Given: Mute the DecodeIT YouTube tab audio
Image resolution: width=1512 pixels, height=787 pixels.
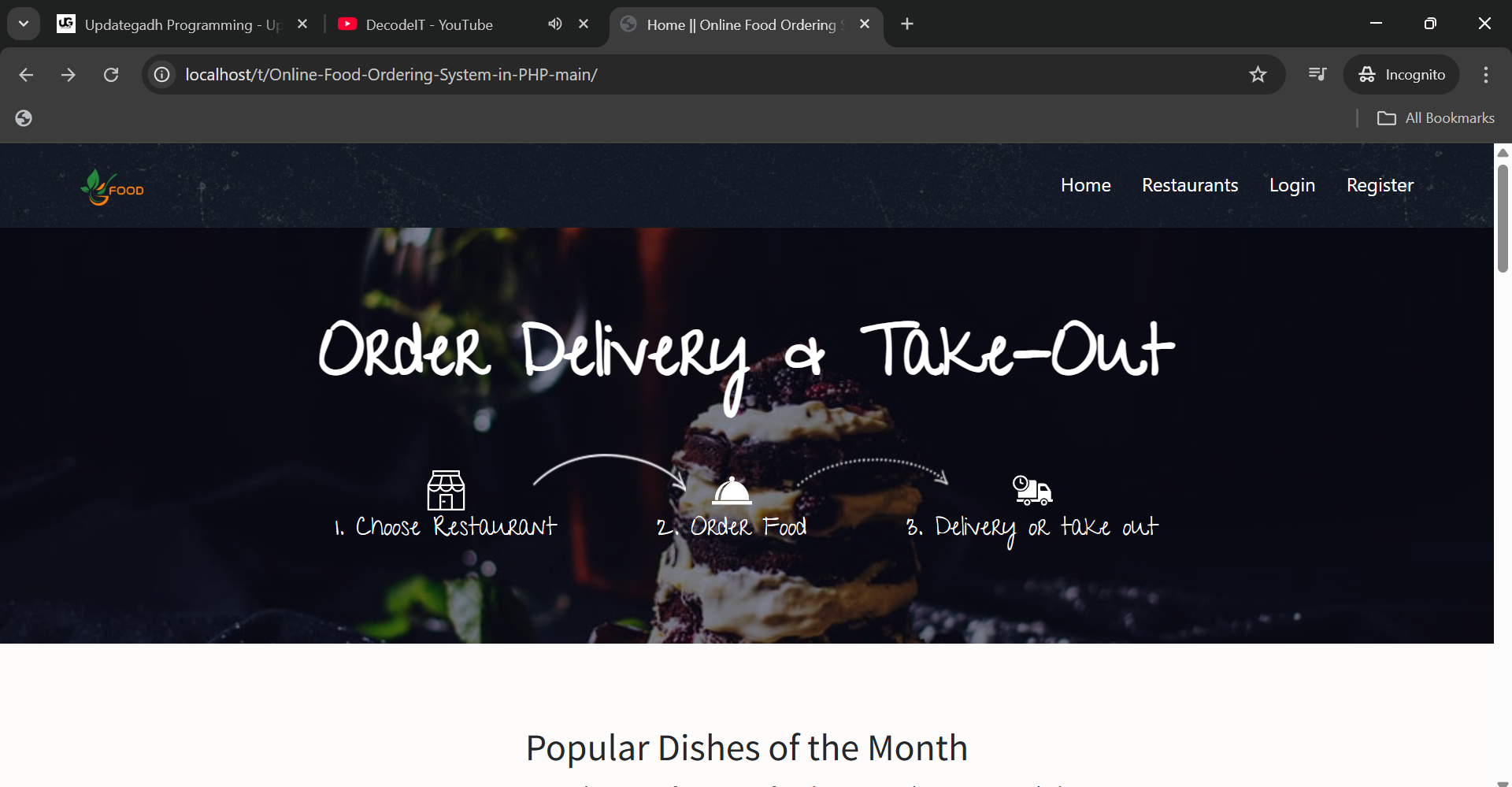Looking at the screenshot, I should [x=555, y=24].
